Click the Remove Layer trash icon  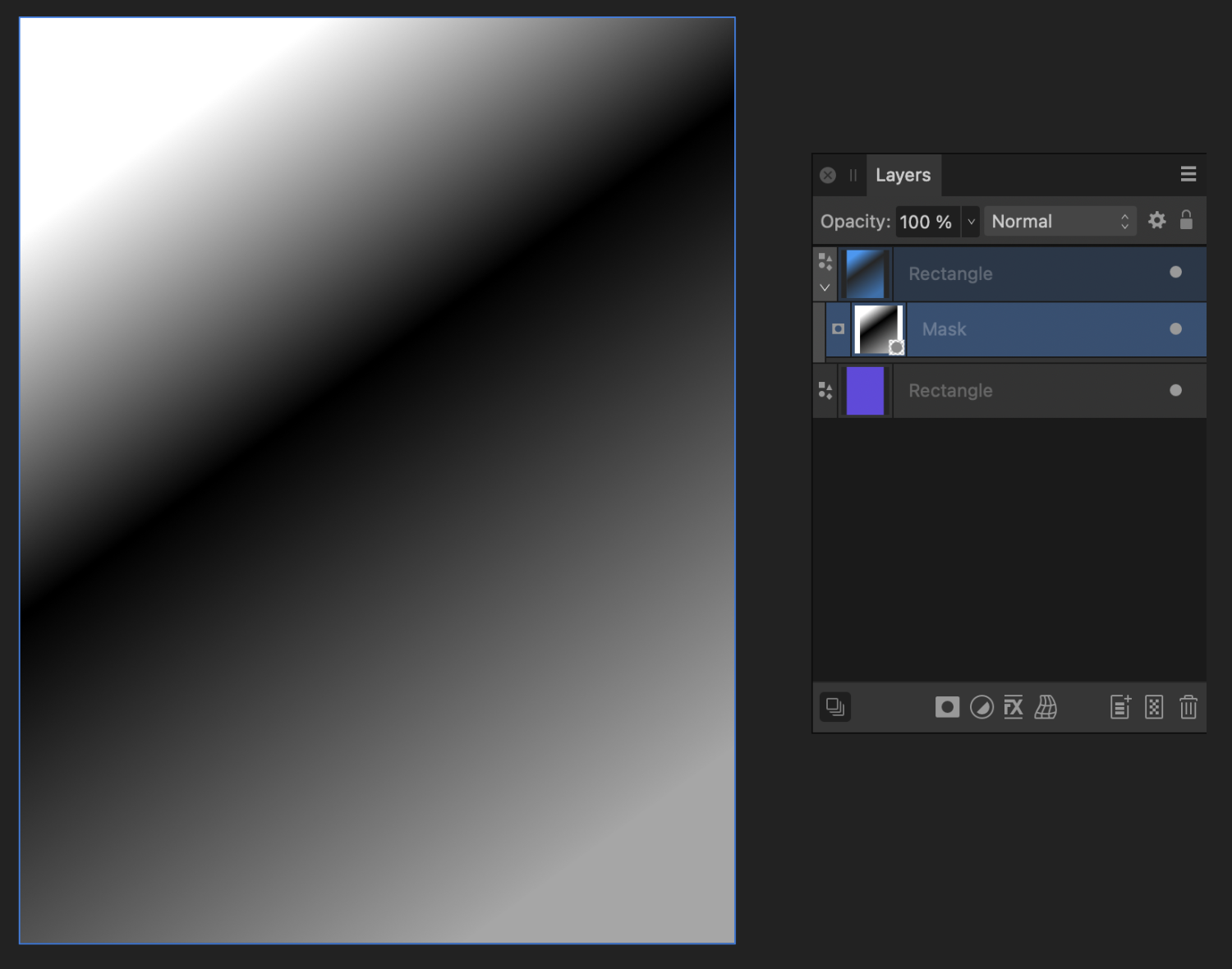[1188, 707]
